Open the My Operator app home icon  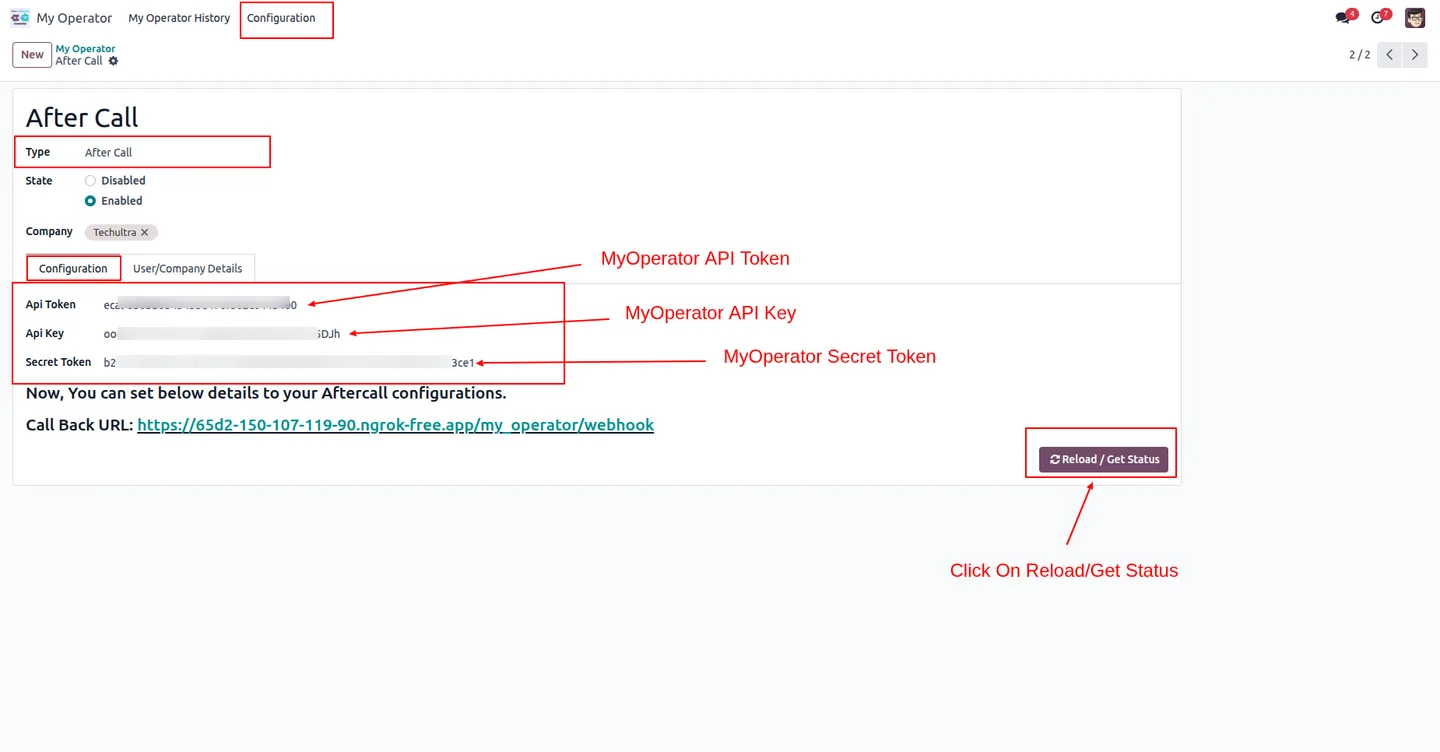20,18
